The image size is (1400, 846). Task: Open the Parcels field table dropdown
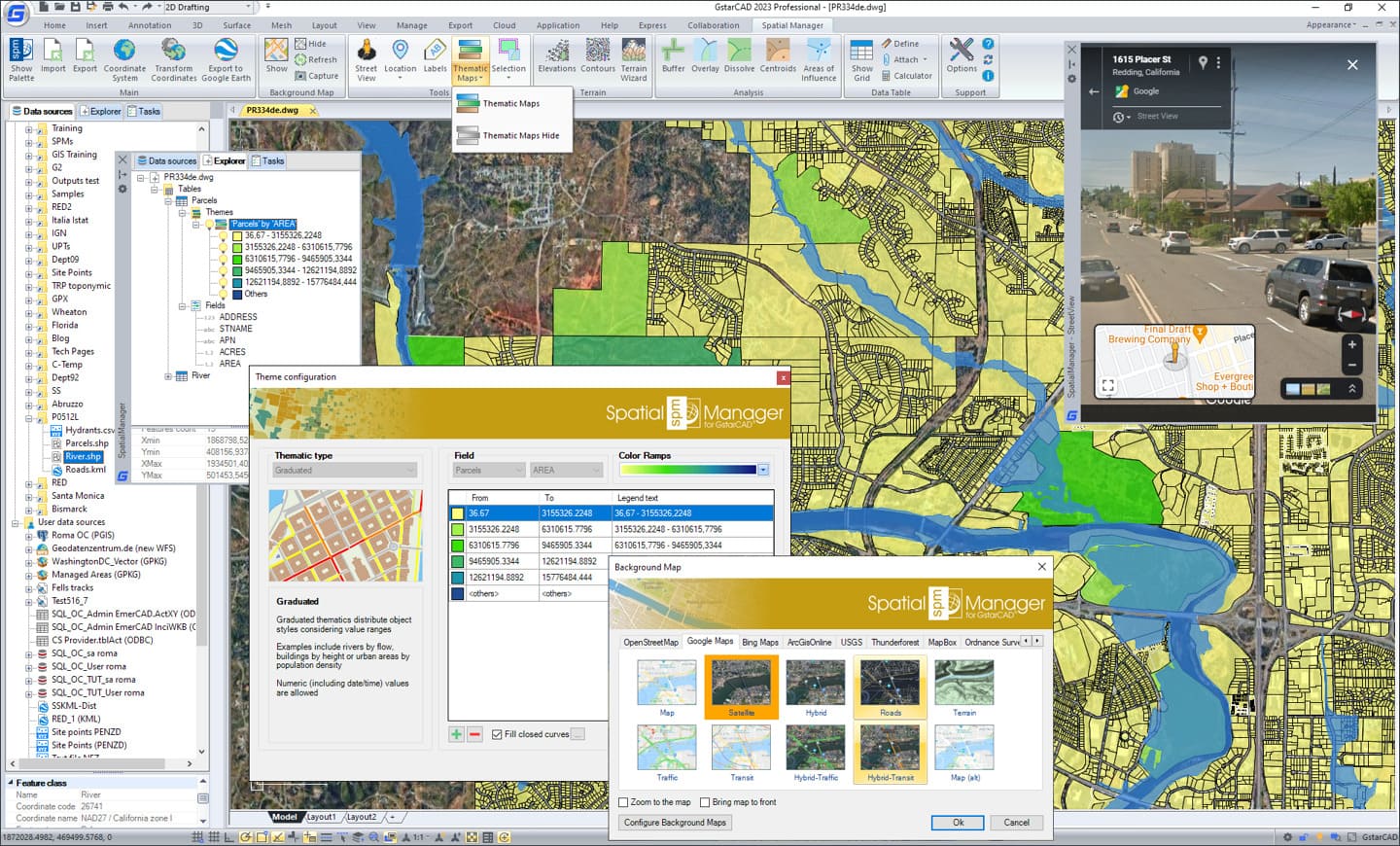click(489, 471)
